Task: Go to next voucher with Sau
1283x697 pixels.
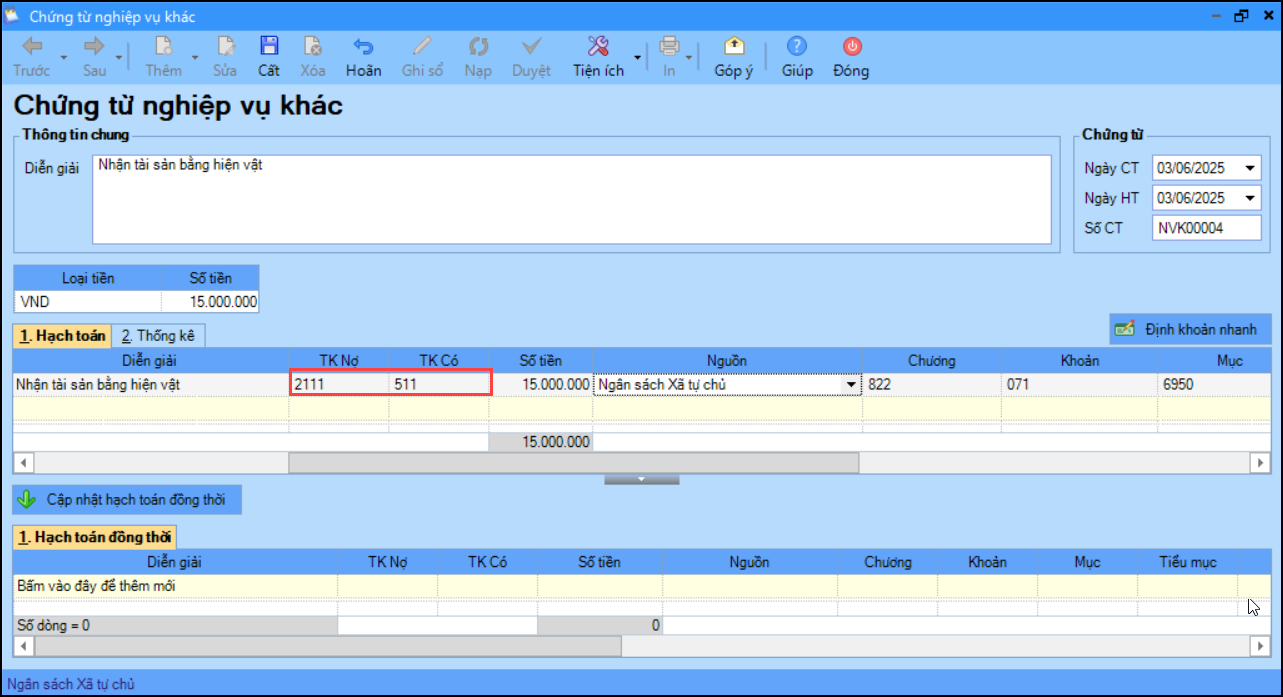Action: tap(94, 57)
